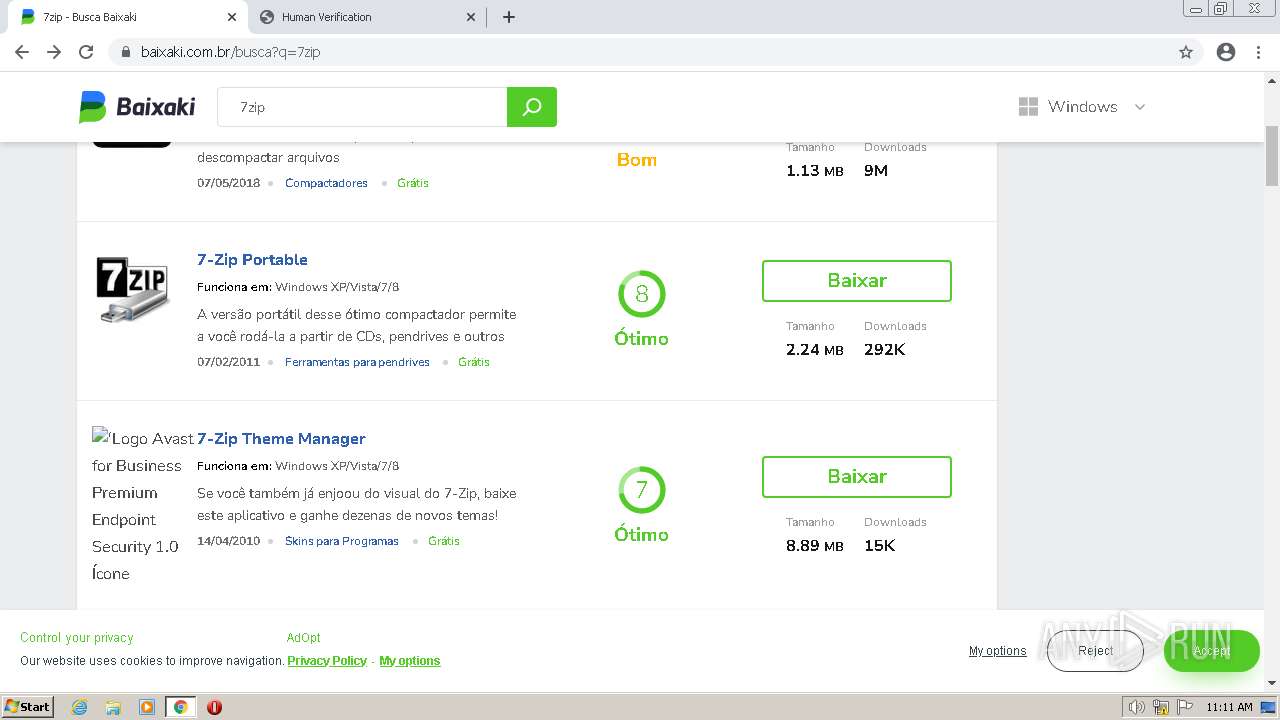1280x720 pixels.
Task: Click the site padlock icon
Action: 126,52
